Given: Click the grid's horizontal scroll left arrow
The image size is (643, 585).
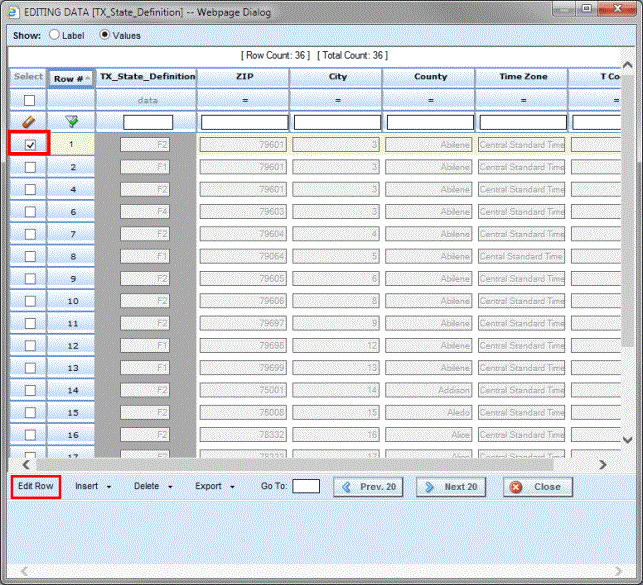Looking at the screenshot, I should 26,464.
